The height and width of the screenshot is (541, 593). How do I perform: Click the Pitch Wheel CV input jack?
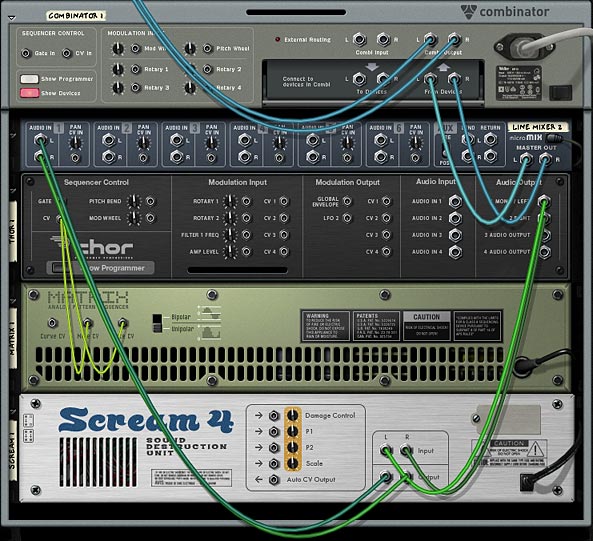pos(207,48)
